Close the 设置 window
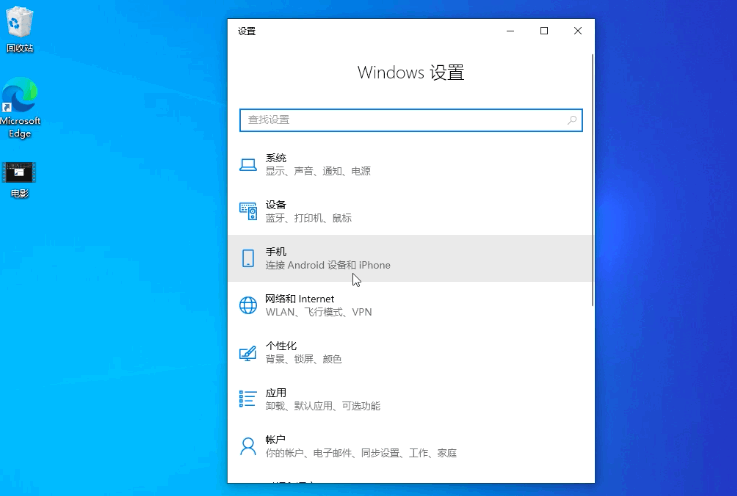Image resolution: width=737 pixels, height=496 pixels. (x=578, y=31)
